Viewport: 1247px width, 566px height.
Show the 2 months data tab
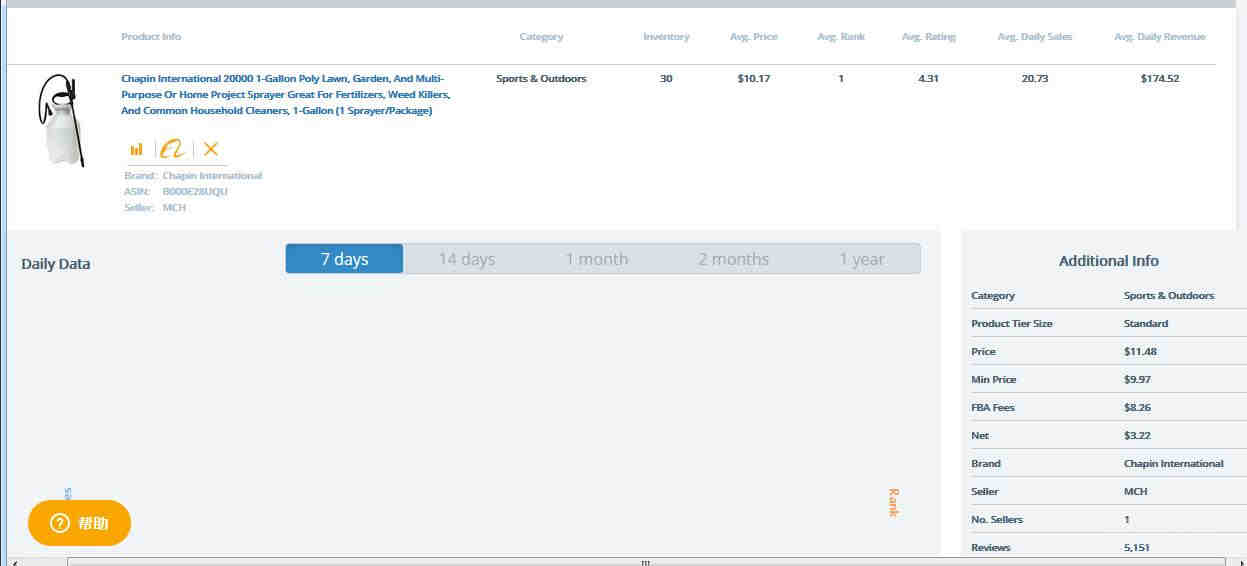733,259
